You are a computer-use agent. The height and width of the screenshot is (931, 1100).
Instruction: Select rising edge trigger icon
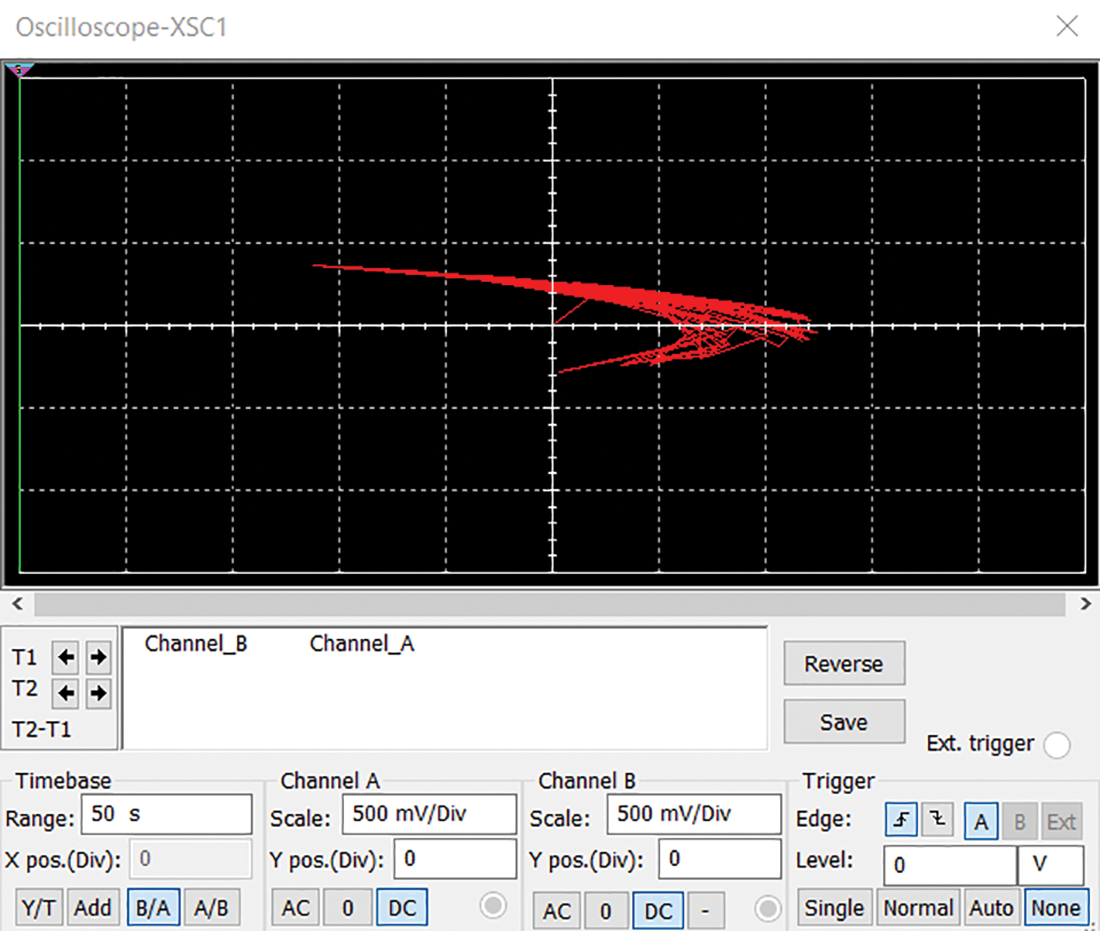pyautogui.click(x=900, y=821)
